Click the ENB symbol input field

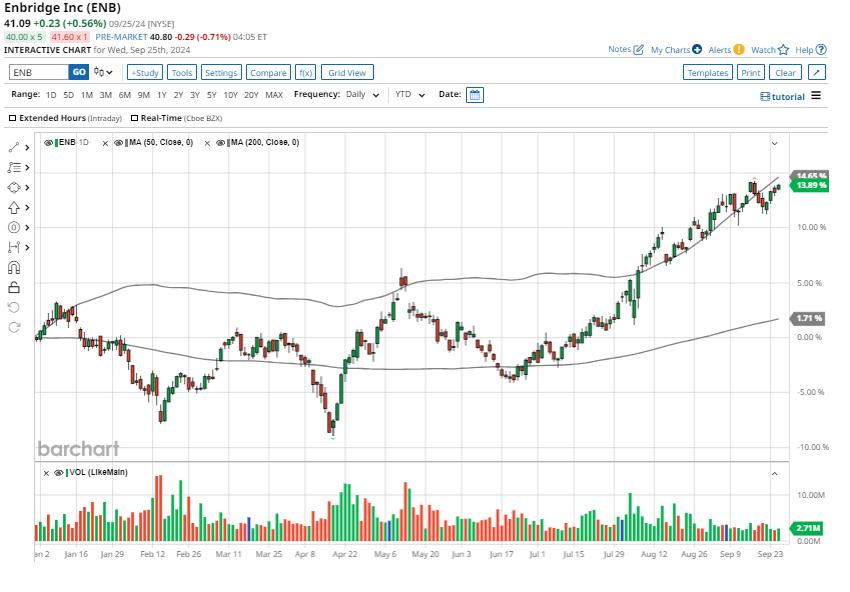coord(39,72)
